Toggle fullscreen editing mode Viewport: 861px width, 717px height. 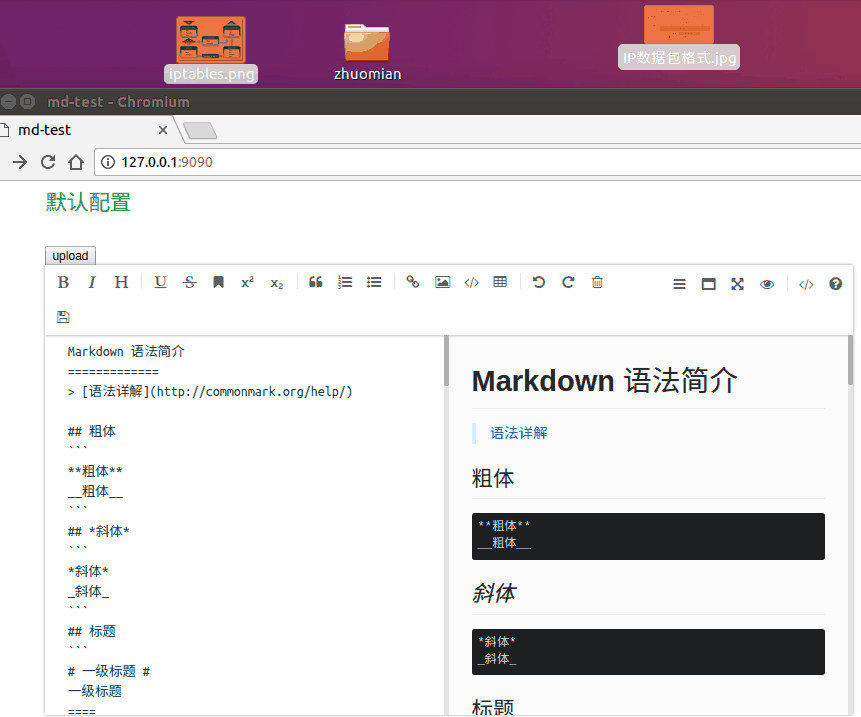pos(737,284)
